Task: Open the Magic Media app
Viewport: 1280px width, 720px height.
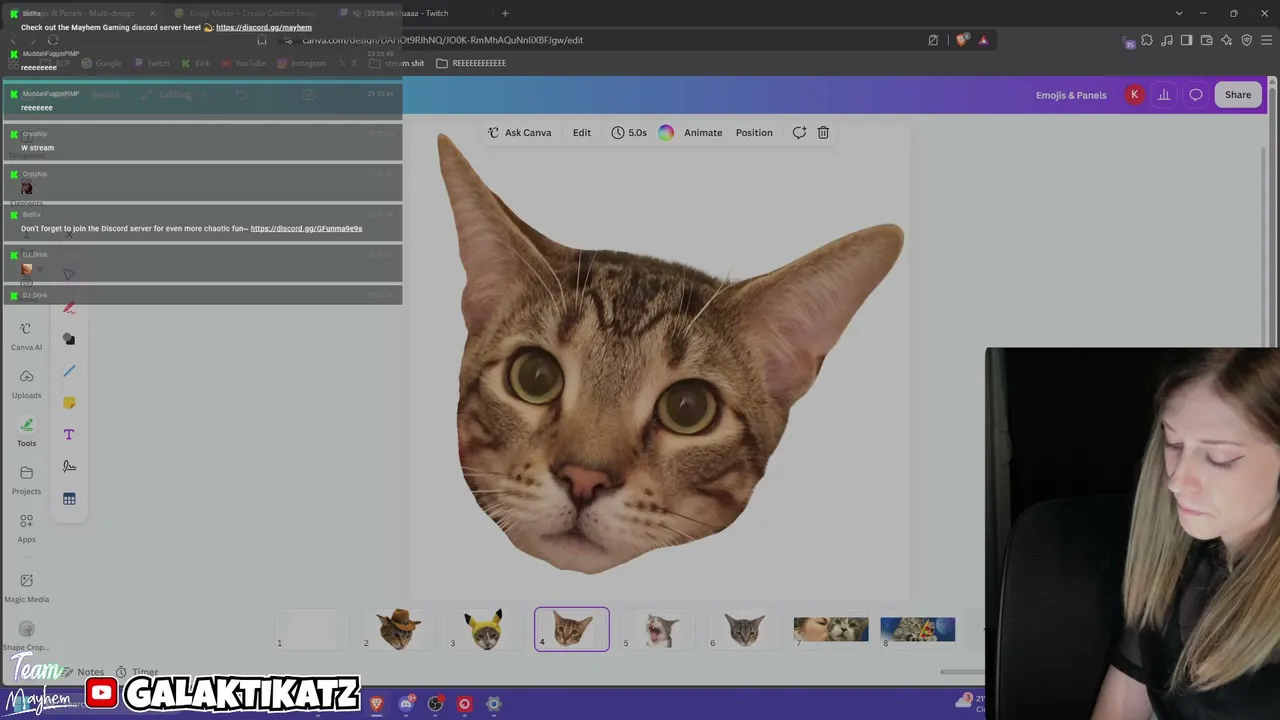Action: click(26, 588)
